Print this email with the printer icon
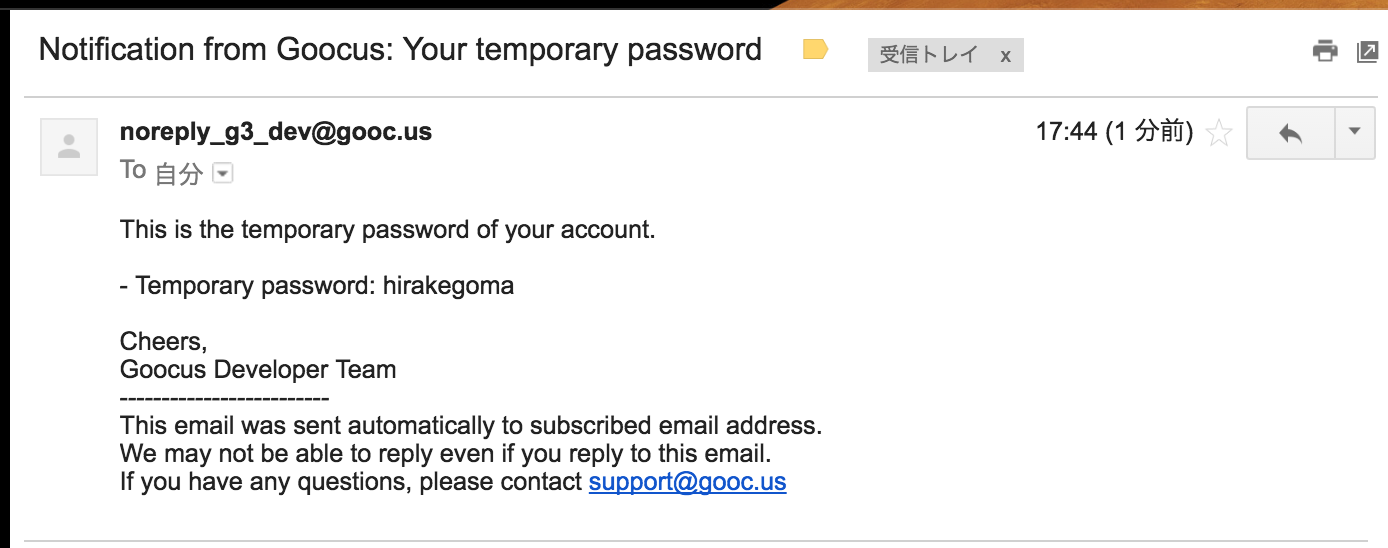Image resolution: width=1388 pixels, height=548 pixels. (1325, 51)
